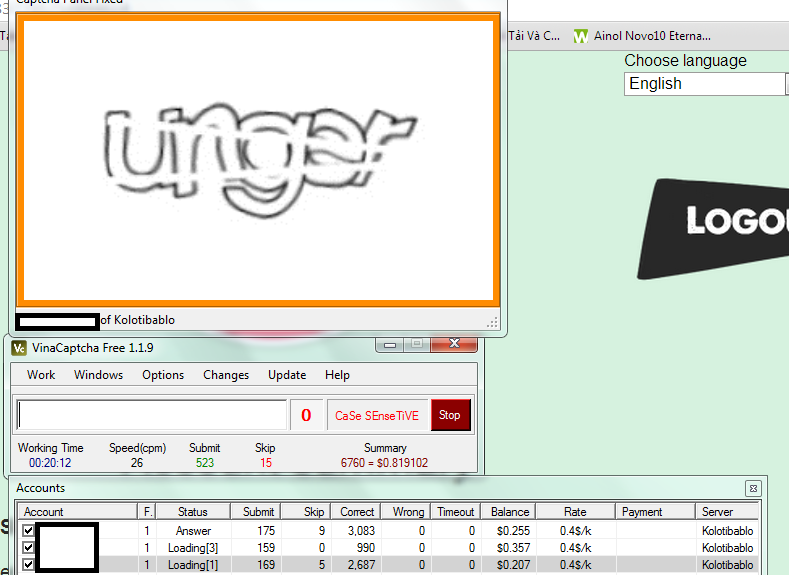Minimize the VinaCaptcha window
Screen dimensions: 789x575
coord(390,344)
